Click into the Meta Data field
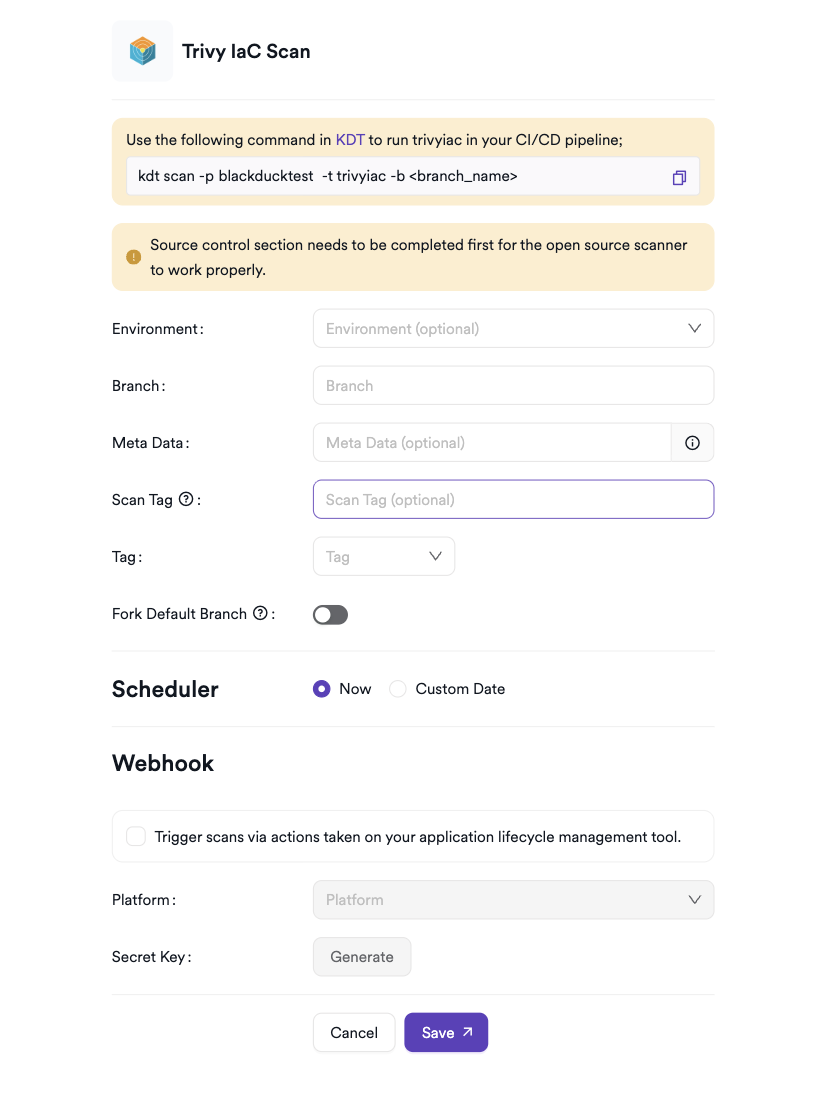 491,443
